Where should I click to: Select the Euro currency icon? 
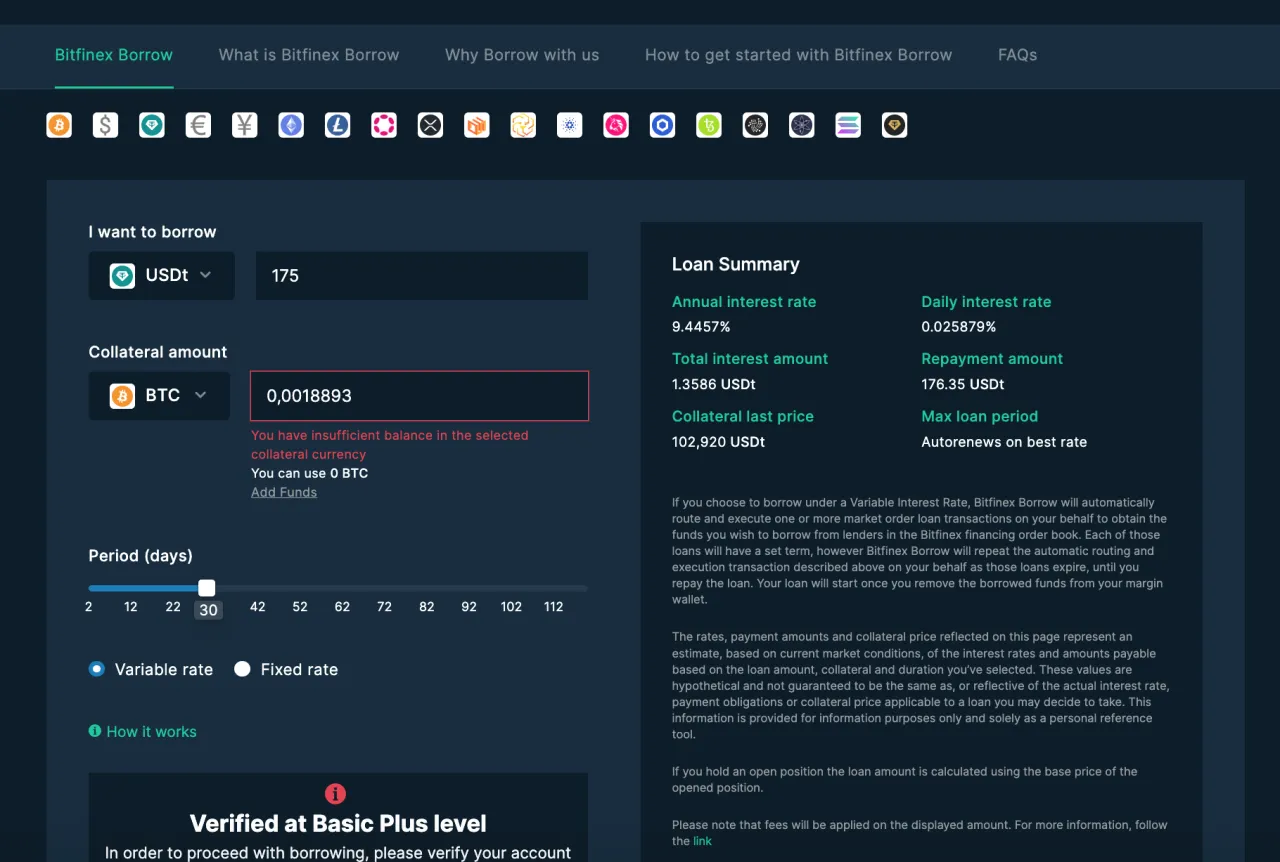pos(198,125)
